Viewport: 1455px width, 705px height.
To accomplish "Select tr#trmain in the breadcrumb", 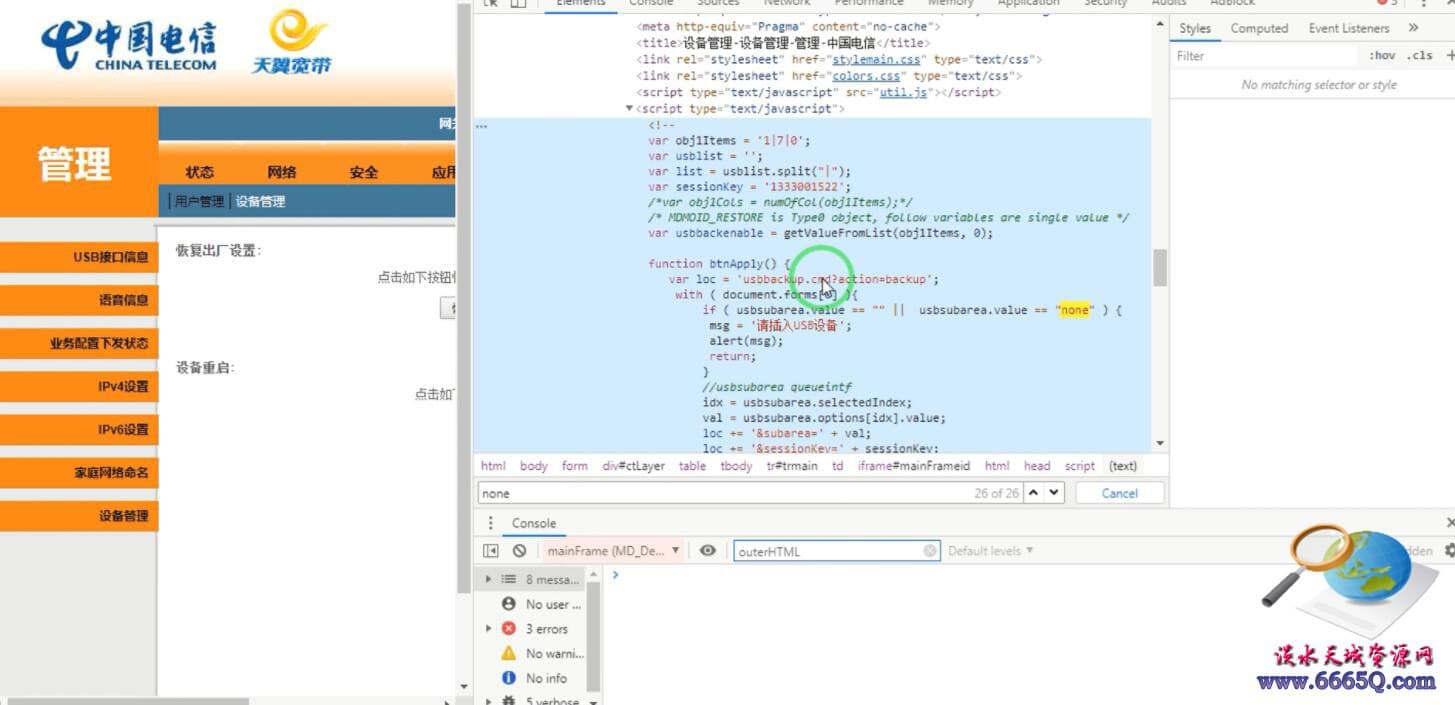I will pos(792,466).
